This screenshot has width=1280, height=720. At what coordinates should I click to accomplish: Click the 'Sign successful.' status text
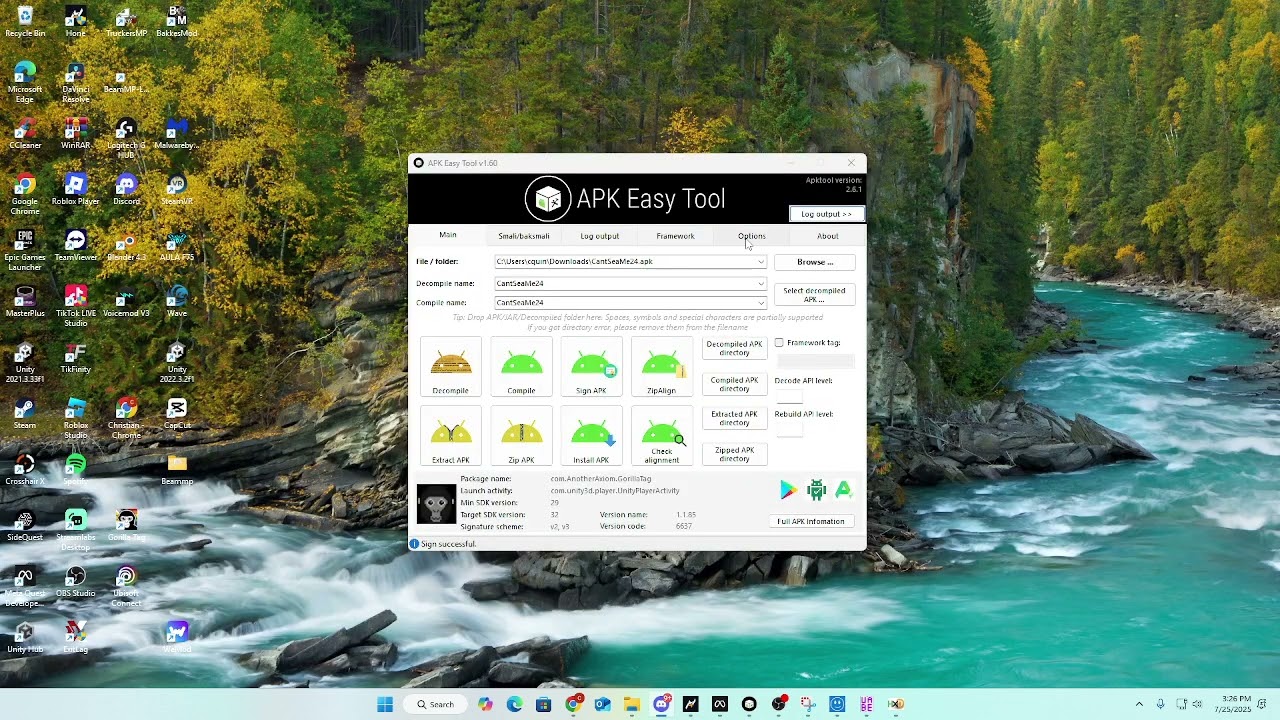448,544
